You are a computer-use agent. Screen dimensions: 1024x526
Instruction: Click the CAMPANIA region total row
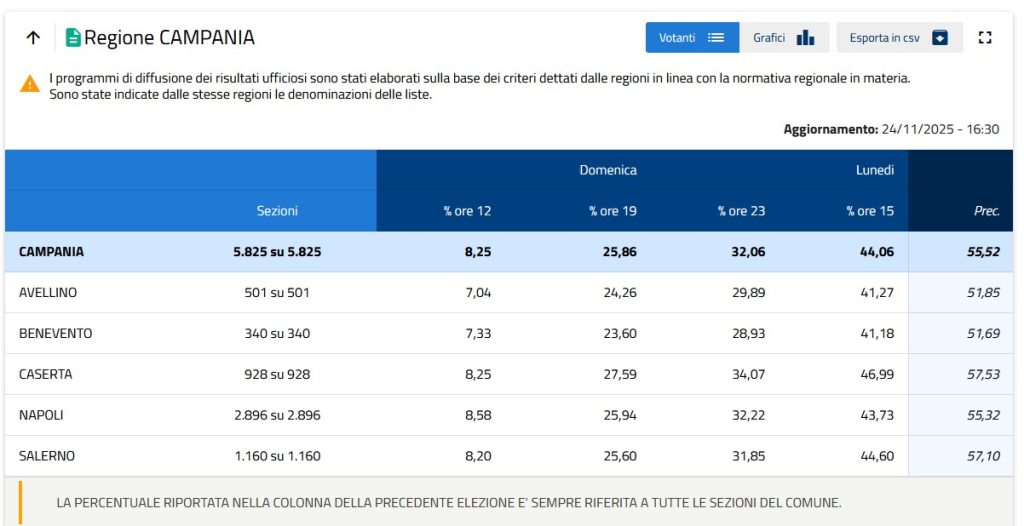(x=52, y=252)
